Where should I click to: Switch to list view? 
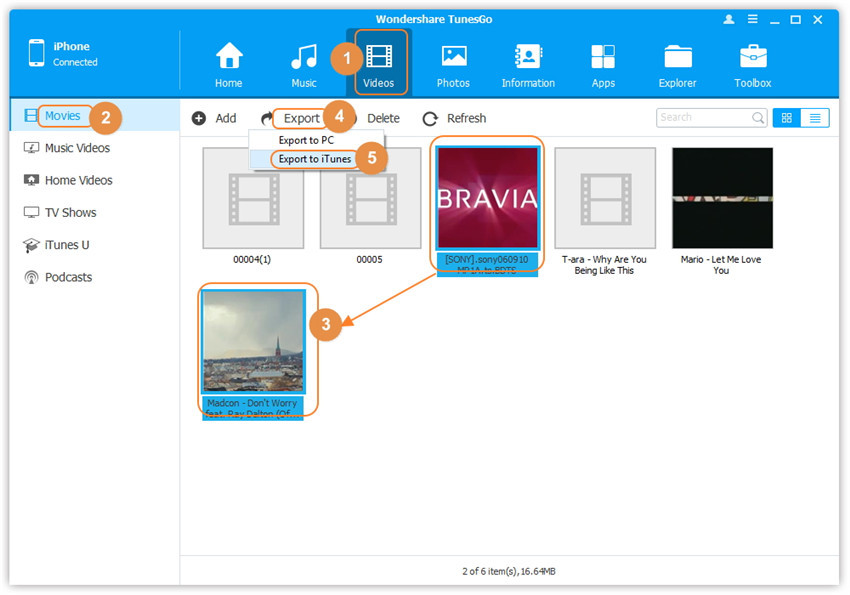[x=815, y=118]
